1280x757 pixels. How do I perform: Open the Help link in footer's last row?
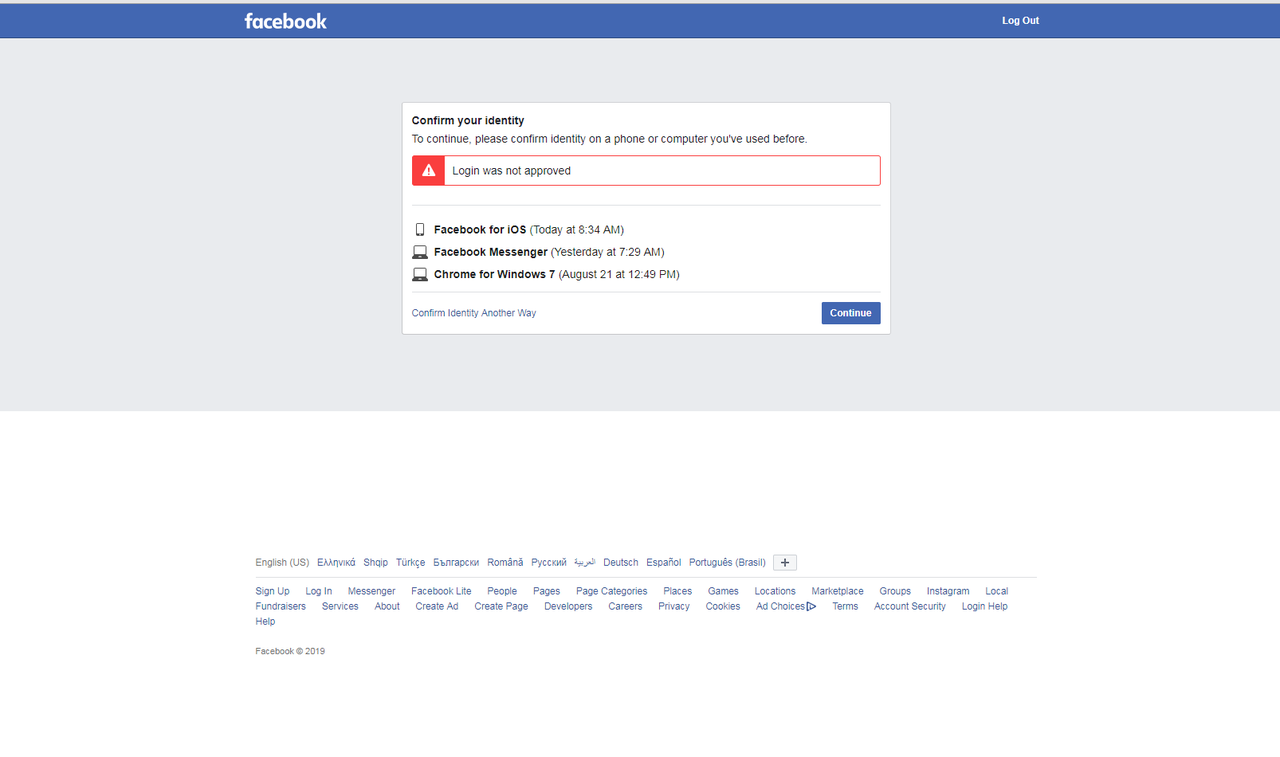click(x=265, y=622)
